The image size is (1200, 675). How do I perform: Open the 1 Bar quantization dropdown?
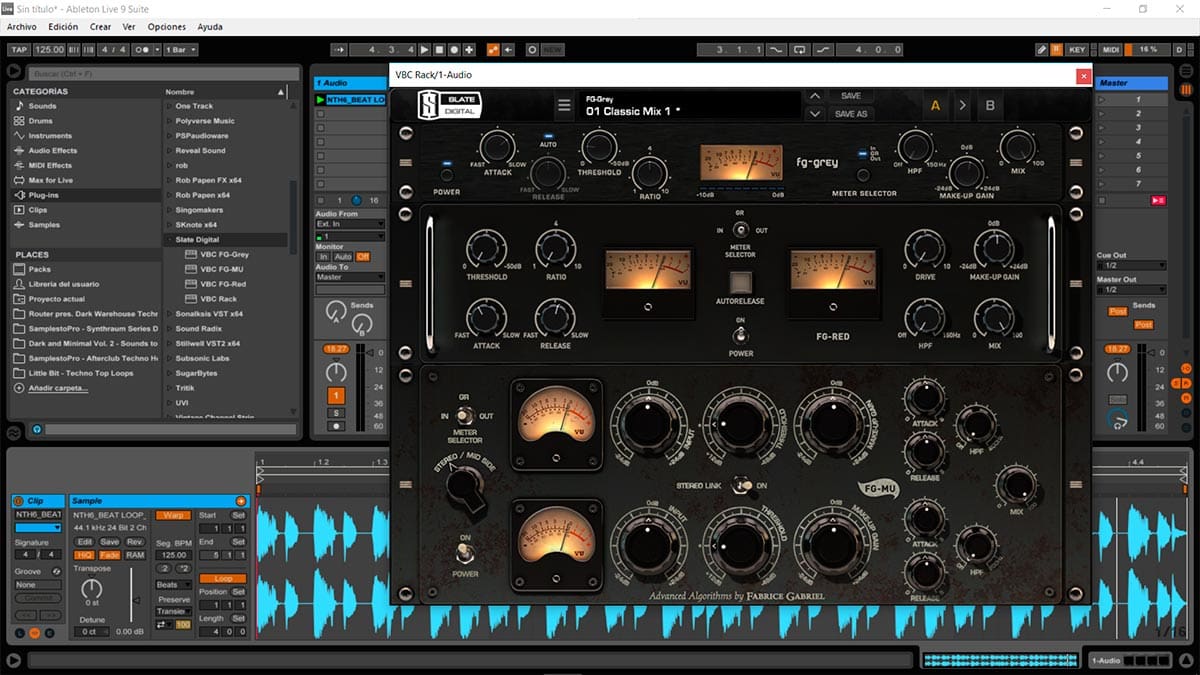pyautogui.click(x=181, y=49)
